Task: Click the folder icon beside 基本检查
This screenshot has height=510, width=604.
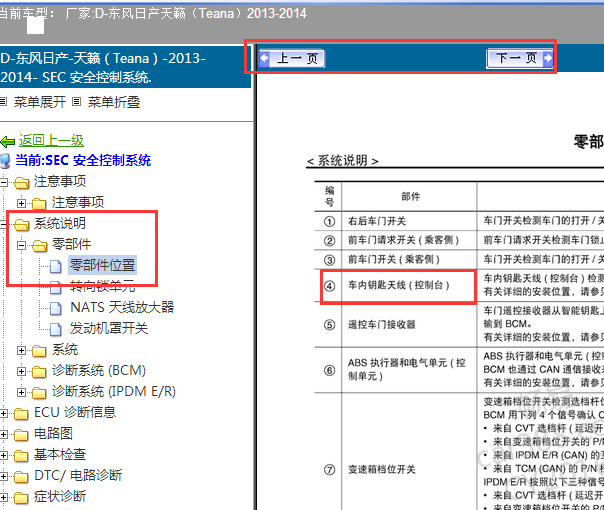Action: pyautogui.click(x=22, y=456)
